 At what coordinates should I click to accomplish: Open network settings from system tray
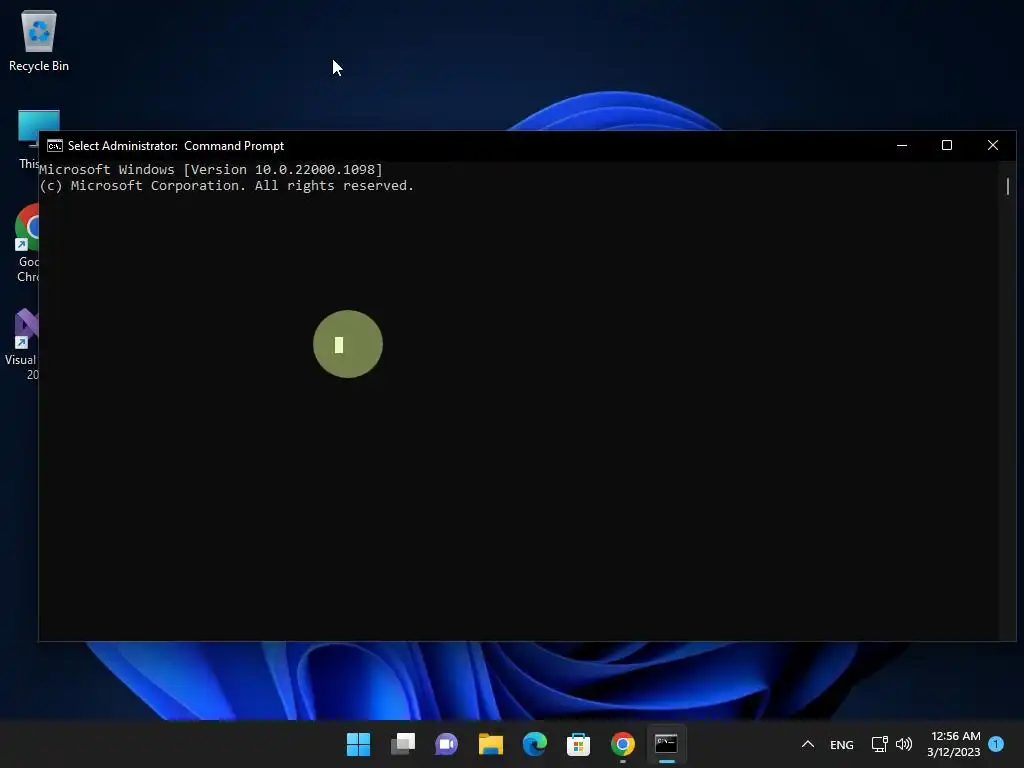click(x=880, y=744)
